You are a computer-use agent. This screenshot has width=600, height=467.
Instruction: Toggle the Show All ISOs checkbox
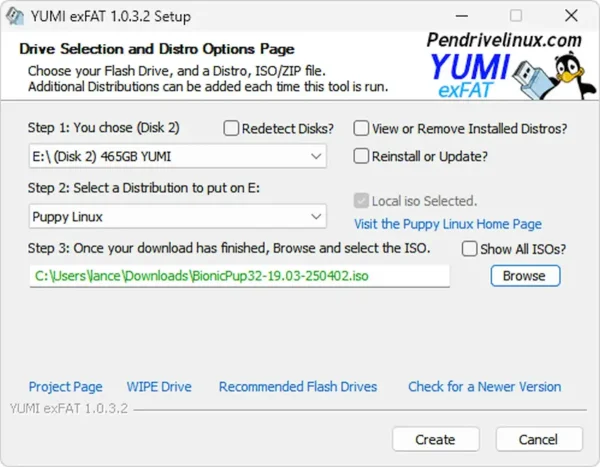469,249
